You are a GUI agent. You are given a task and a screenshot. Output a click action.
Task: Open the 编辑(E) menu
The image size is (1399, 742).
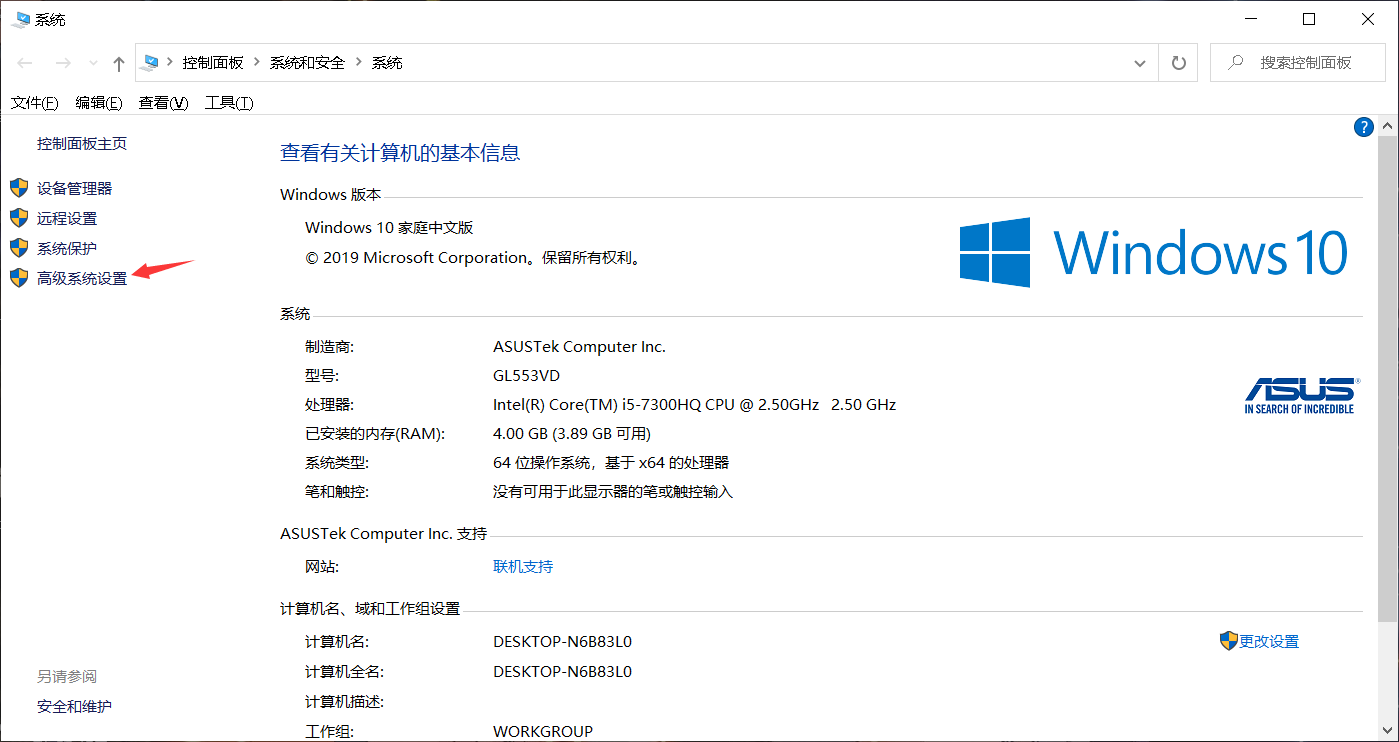99,103
